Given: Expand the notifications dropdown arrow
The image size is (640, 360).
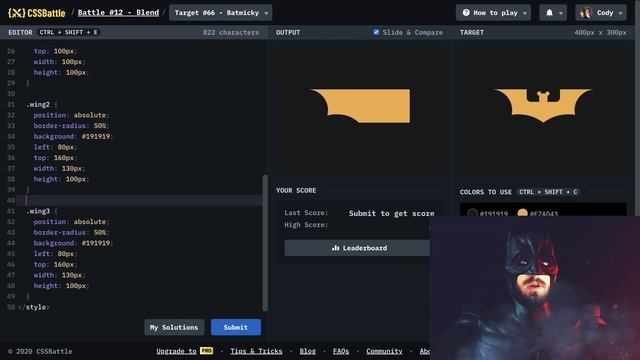Looking at the screenshot, I should pyautogui.click(x=561, y=13).
